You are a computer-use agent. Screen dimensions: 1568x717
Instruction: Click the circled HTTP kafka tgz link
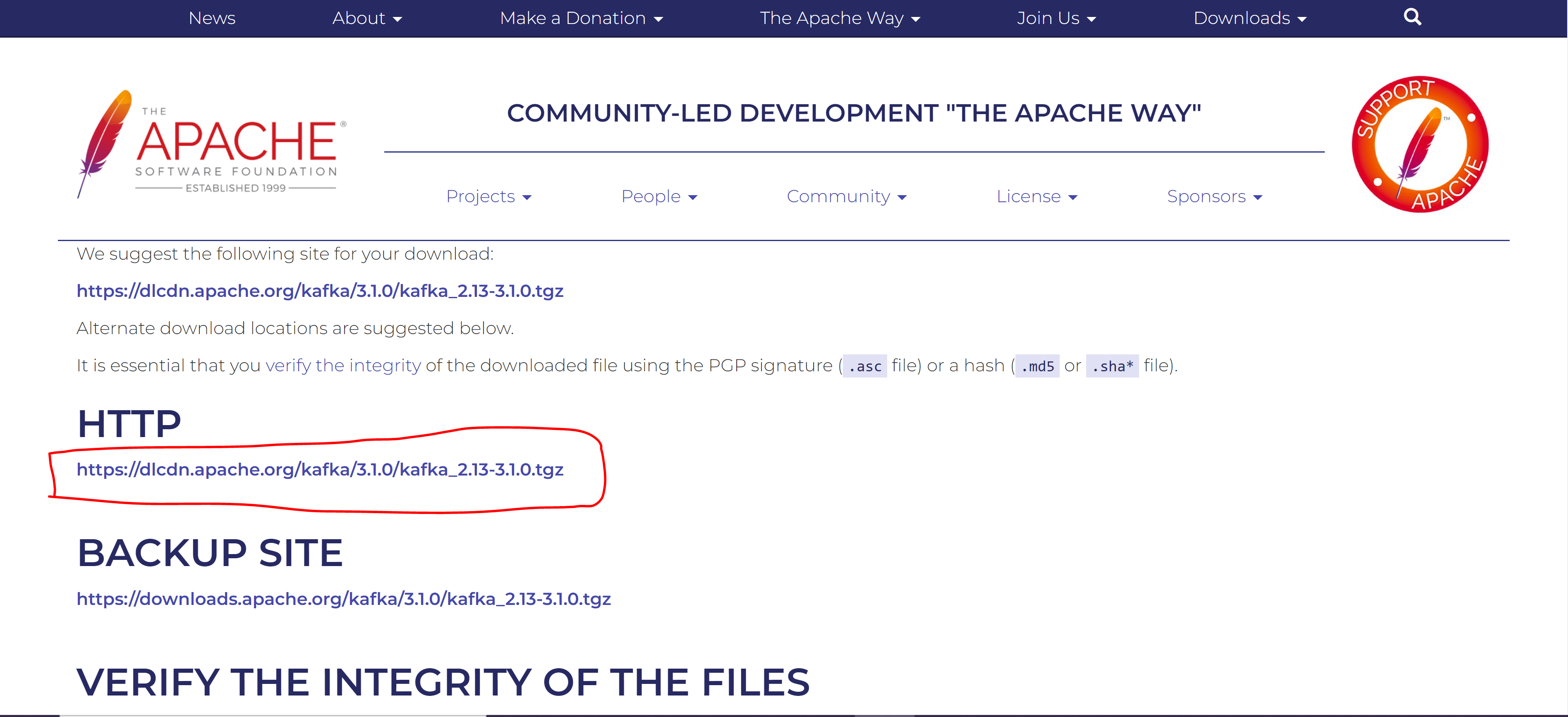320,469
